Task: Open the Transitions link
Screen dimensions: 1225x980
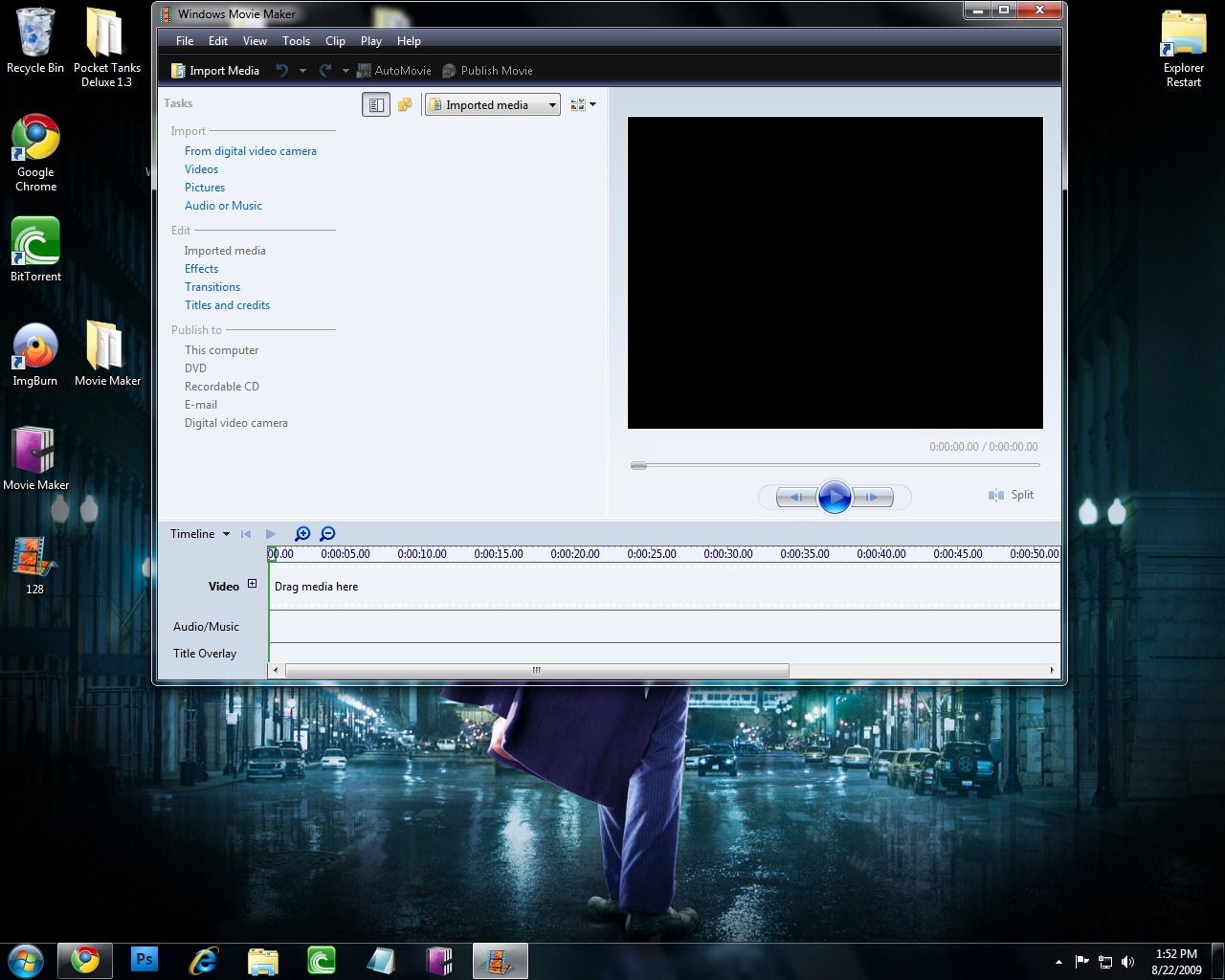Action: pyautogui.click(x=212, y=287)
